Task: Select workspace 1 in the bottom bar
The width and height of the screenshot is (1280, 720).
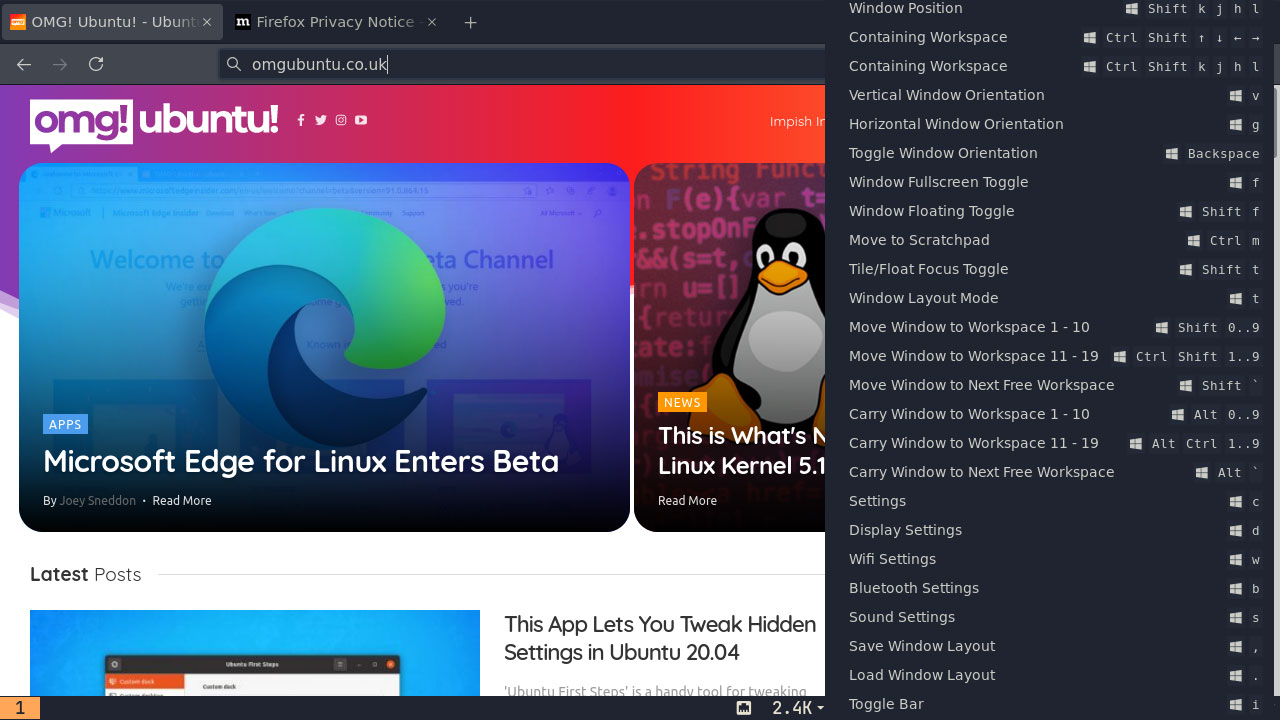Action: 20,708
